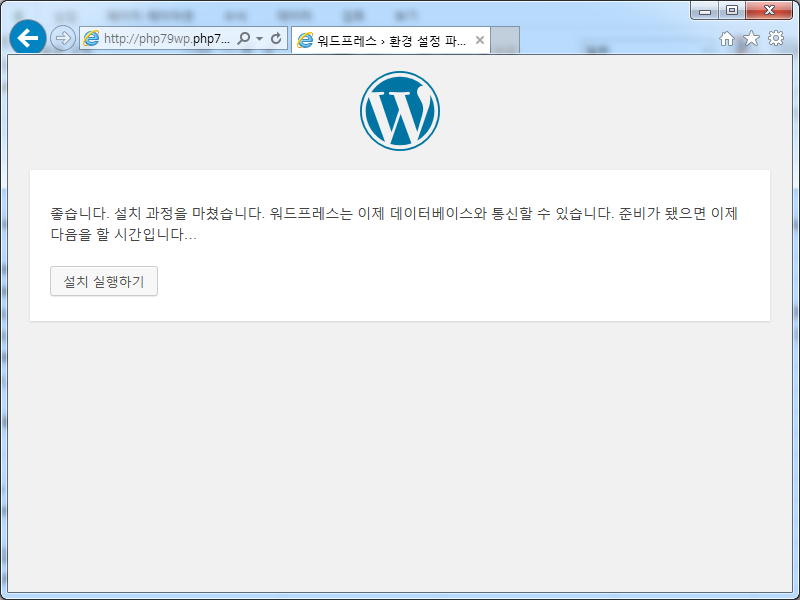Click the browser Back arrow button

(28, 38)
